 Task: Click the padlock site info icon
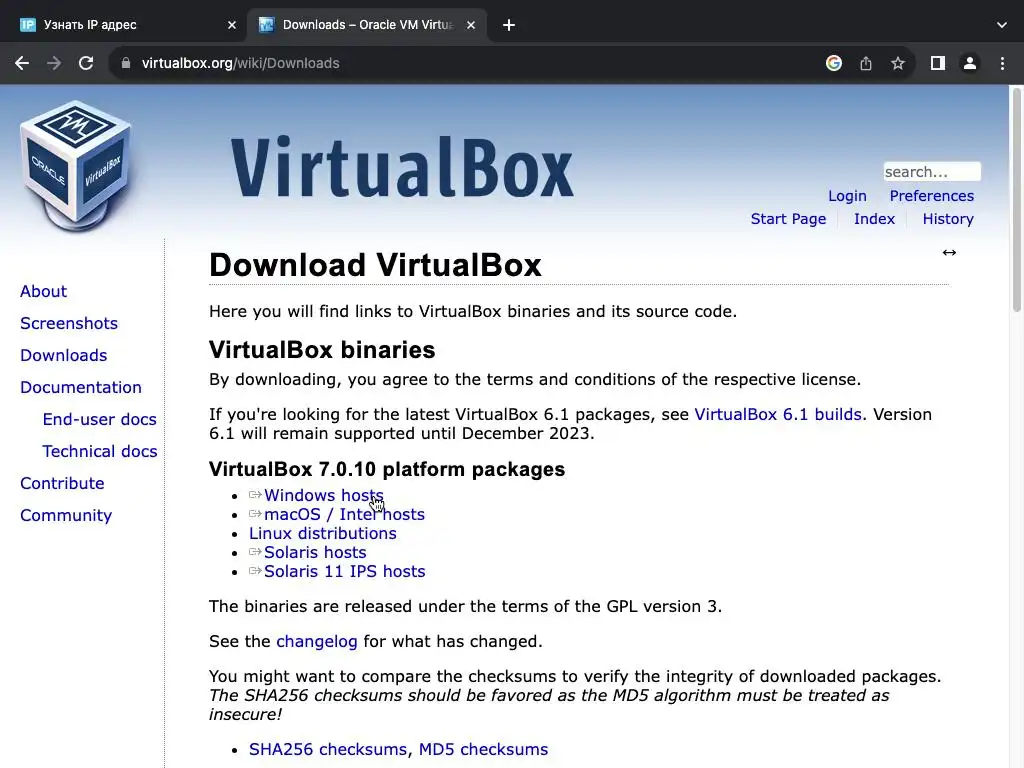click(126, 63)
